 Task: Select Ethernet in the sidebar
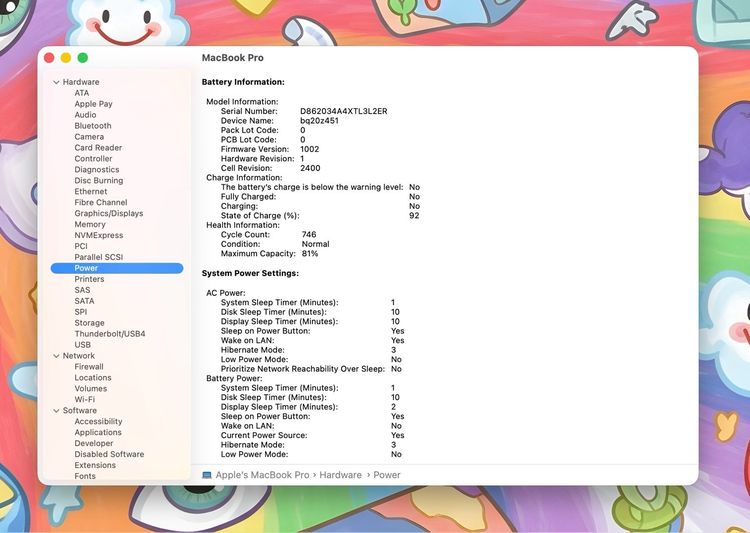pyautogui.click(x=91, y=191)
